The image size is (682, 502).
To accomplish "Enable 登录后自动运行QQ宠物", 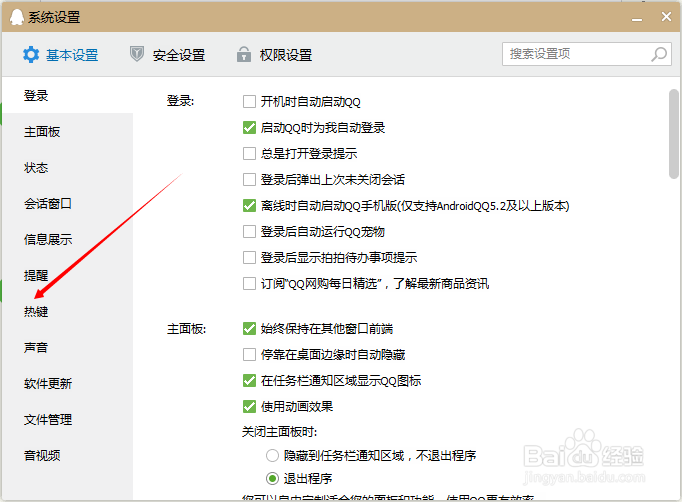I will pos(249,231).
